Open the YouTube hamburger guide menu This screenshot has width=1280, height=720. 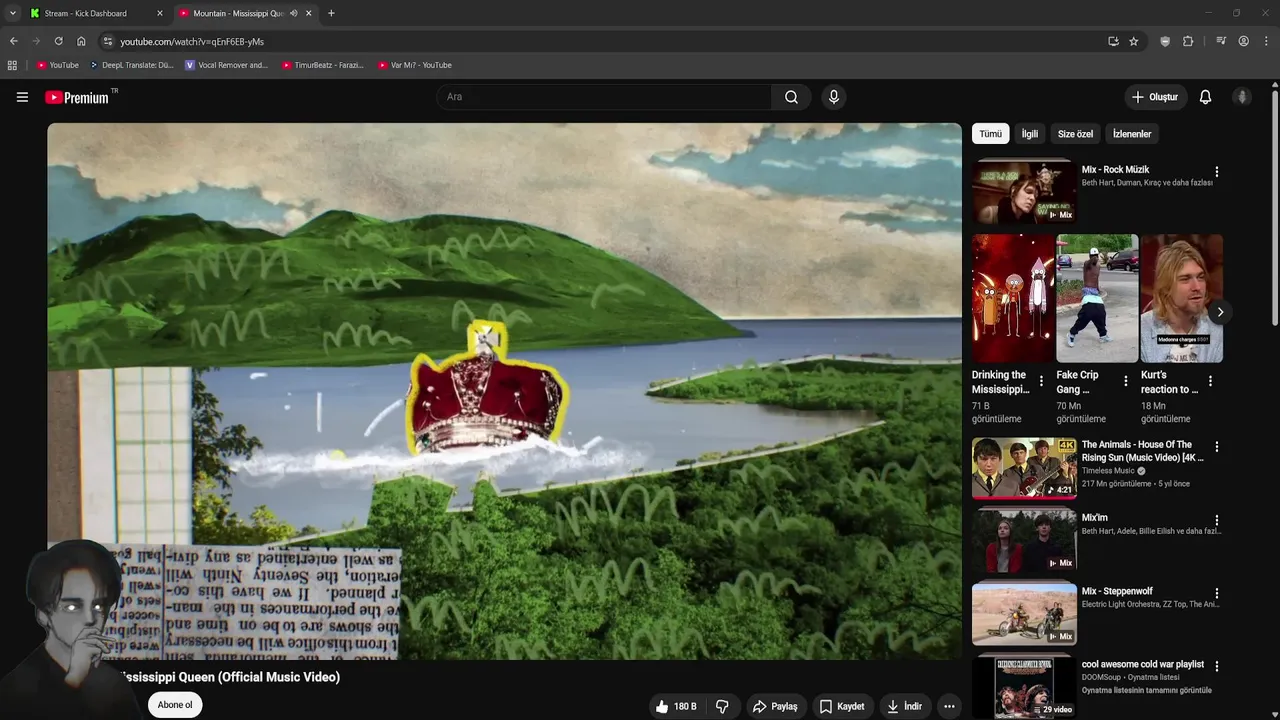[x=22, y=97]
